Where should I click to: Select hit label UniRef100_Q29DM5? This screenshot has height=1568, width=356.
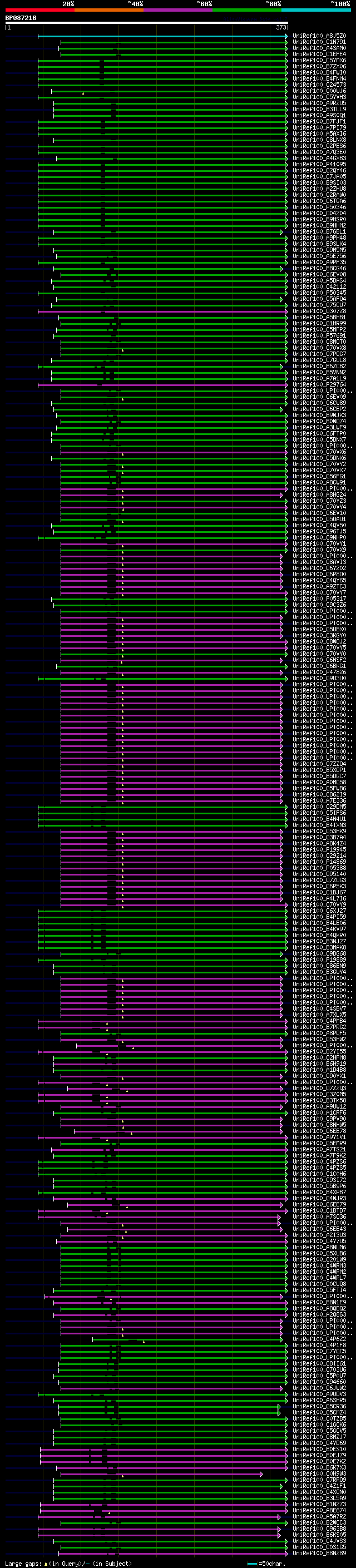pyautogui.click(x=319, y=807)
